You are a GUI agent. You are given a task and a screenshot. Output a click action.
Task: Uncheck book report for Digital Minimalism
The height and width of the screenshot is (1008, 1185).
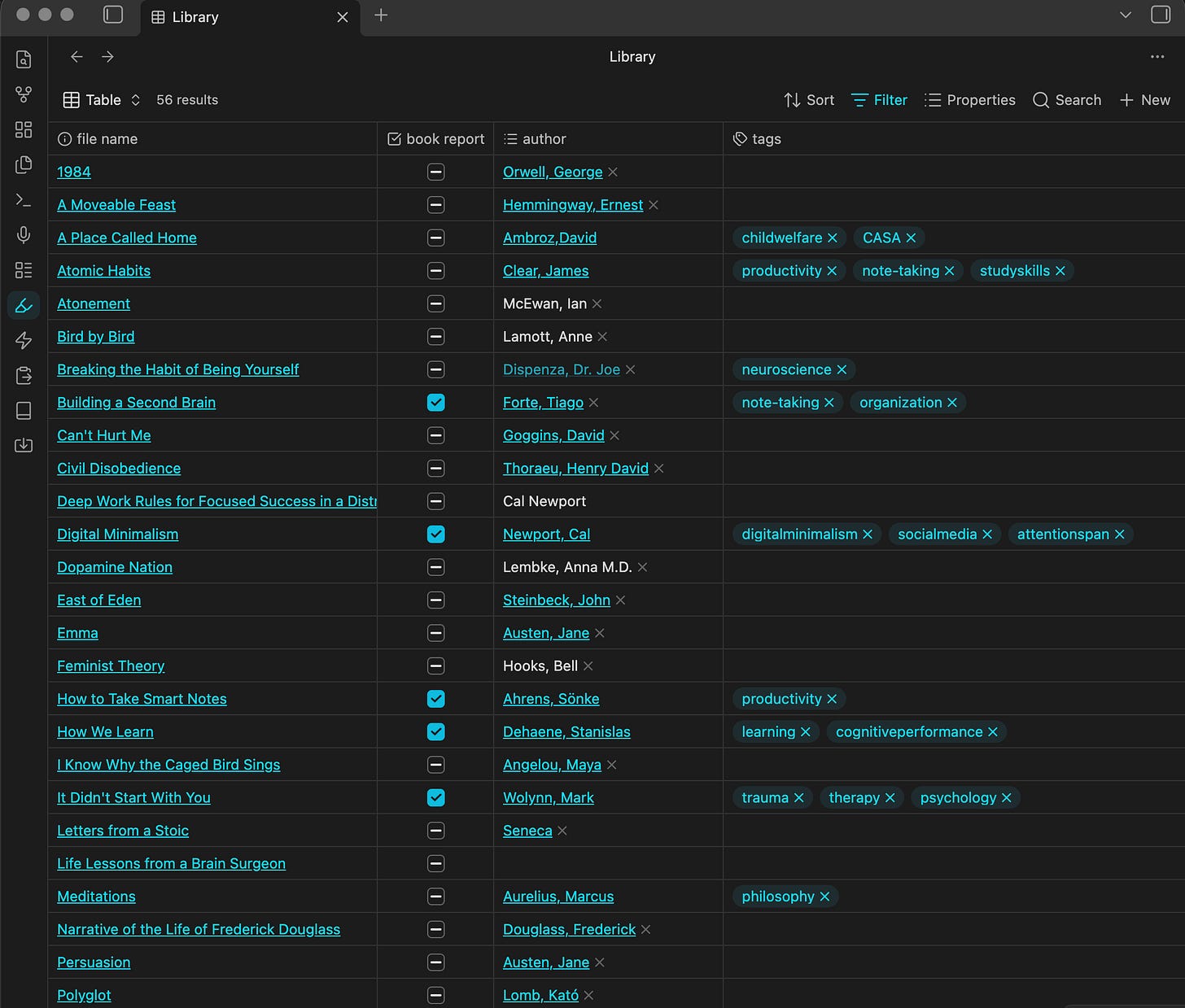coord(436,535)
